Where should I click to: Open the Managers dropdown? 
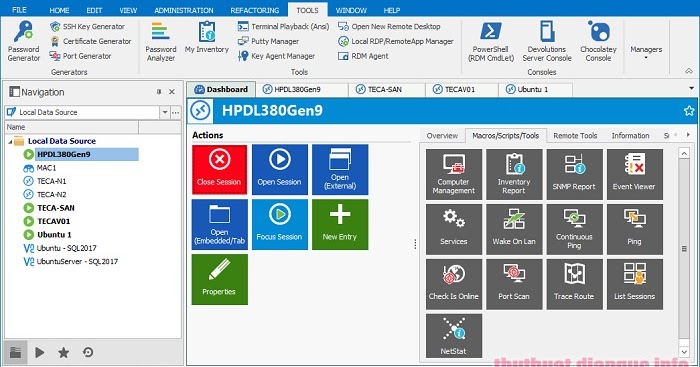(646, 52)
